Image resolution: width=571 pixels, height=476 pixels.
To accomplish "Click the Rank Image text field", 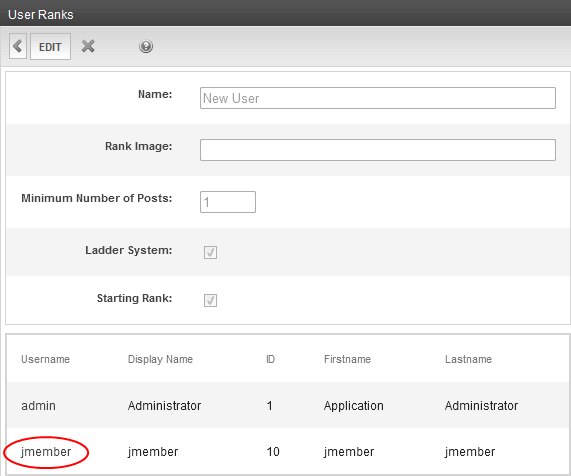I will 378,150.
